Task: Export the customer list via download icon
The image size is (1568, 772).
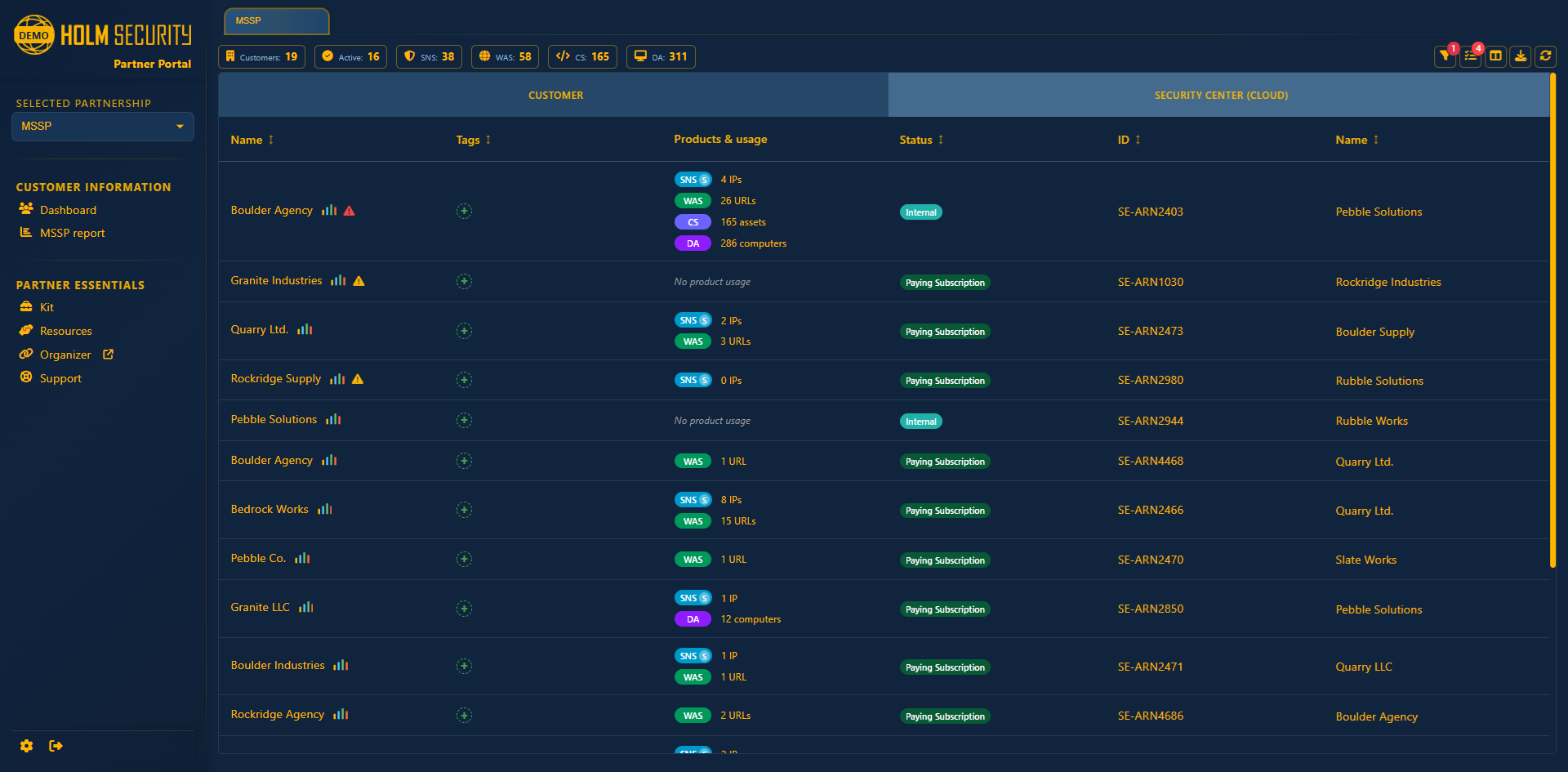Action: click(x=1520, y=56)
